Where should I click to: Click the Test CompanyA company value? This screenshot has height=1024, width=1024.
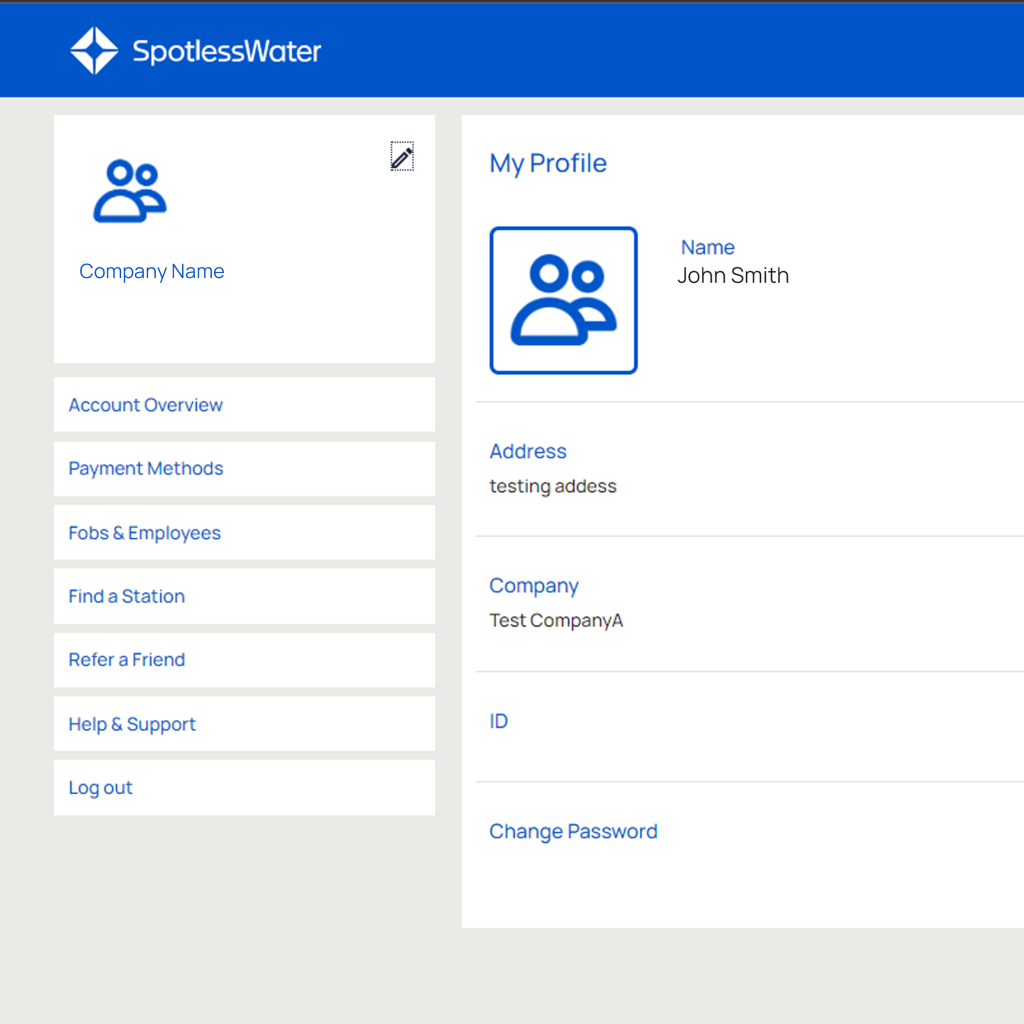coord(556,620)
